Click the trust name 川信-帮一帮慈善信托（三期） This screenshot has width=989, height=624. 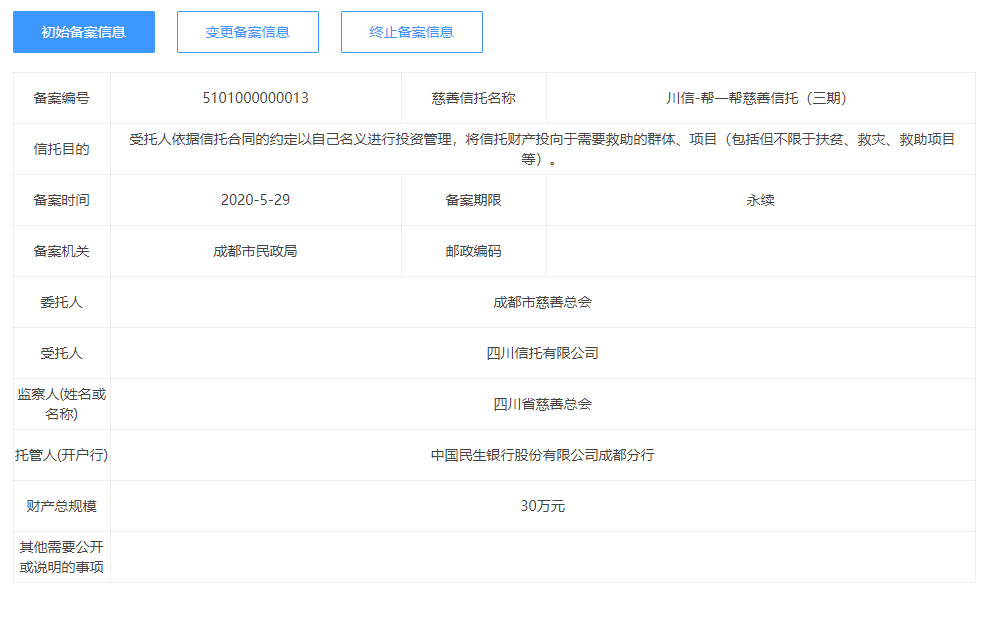coord(760,98)
